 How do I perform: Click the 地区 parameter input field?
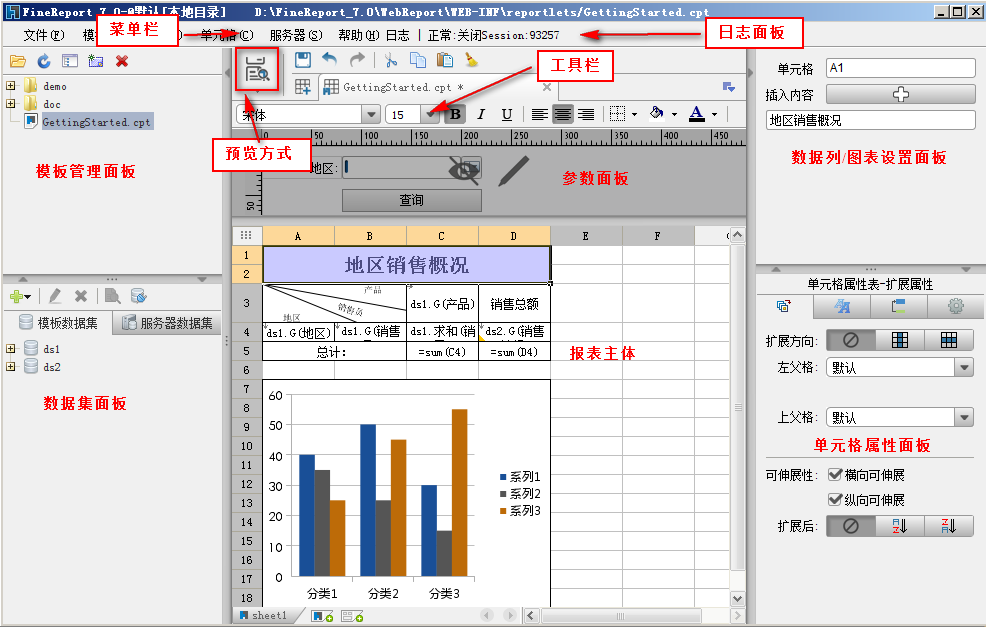pyautogui.click(x=412, y=168)
